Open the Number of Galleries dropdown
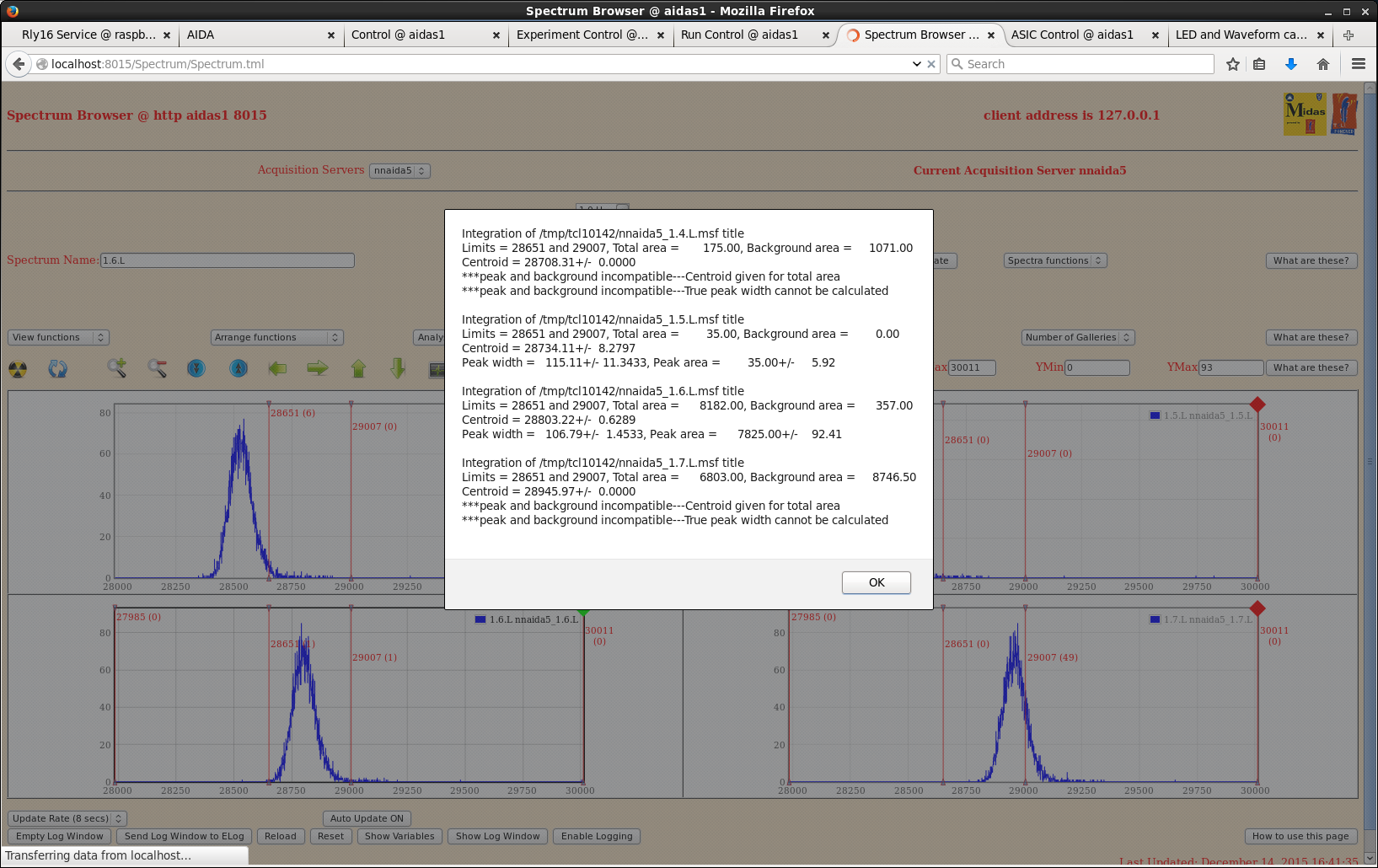Image resolution: width=1378 pixels, height=868 pixels. tap(1078, 337)
